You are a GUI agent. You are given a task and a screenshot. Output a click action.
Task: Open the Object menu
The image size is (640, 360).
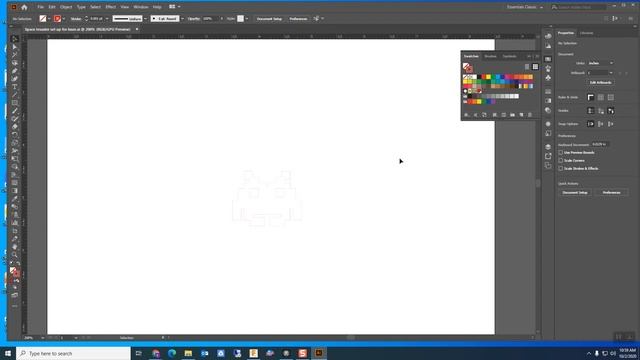pos(66,7)
